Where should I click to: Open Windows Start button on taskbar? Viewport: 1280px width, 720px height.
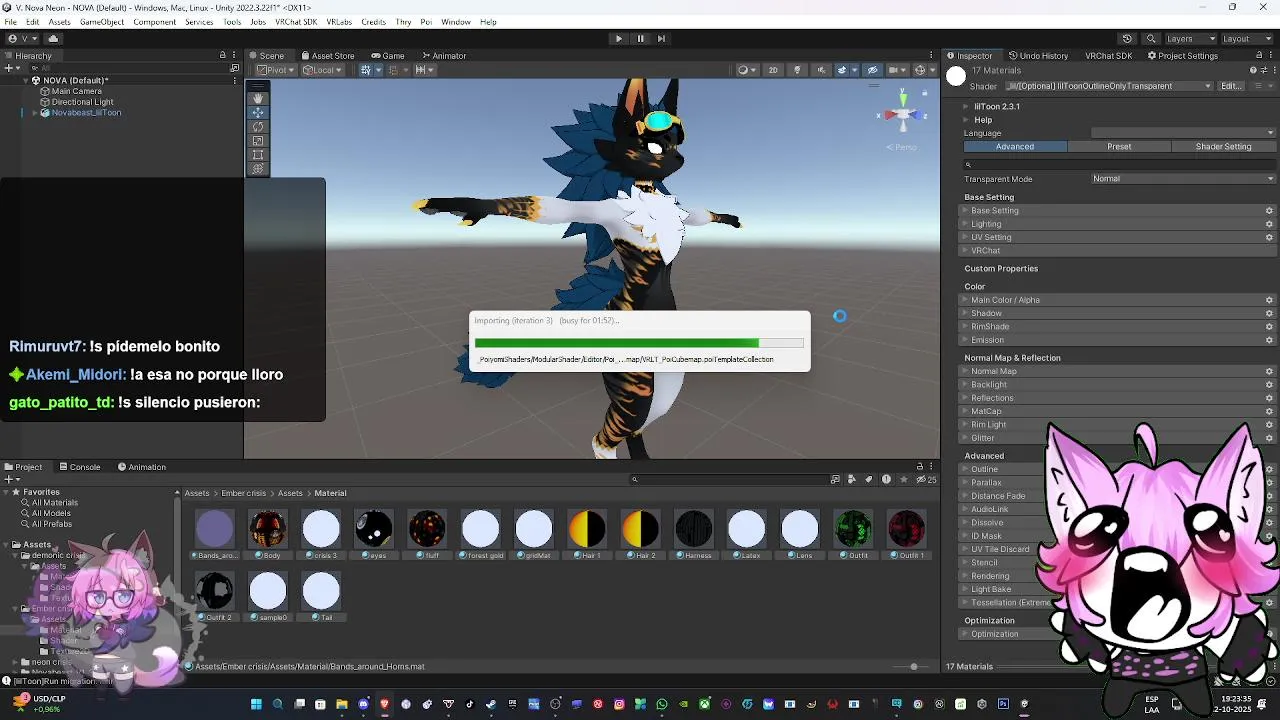click(x=256, y=704)
